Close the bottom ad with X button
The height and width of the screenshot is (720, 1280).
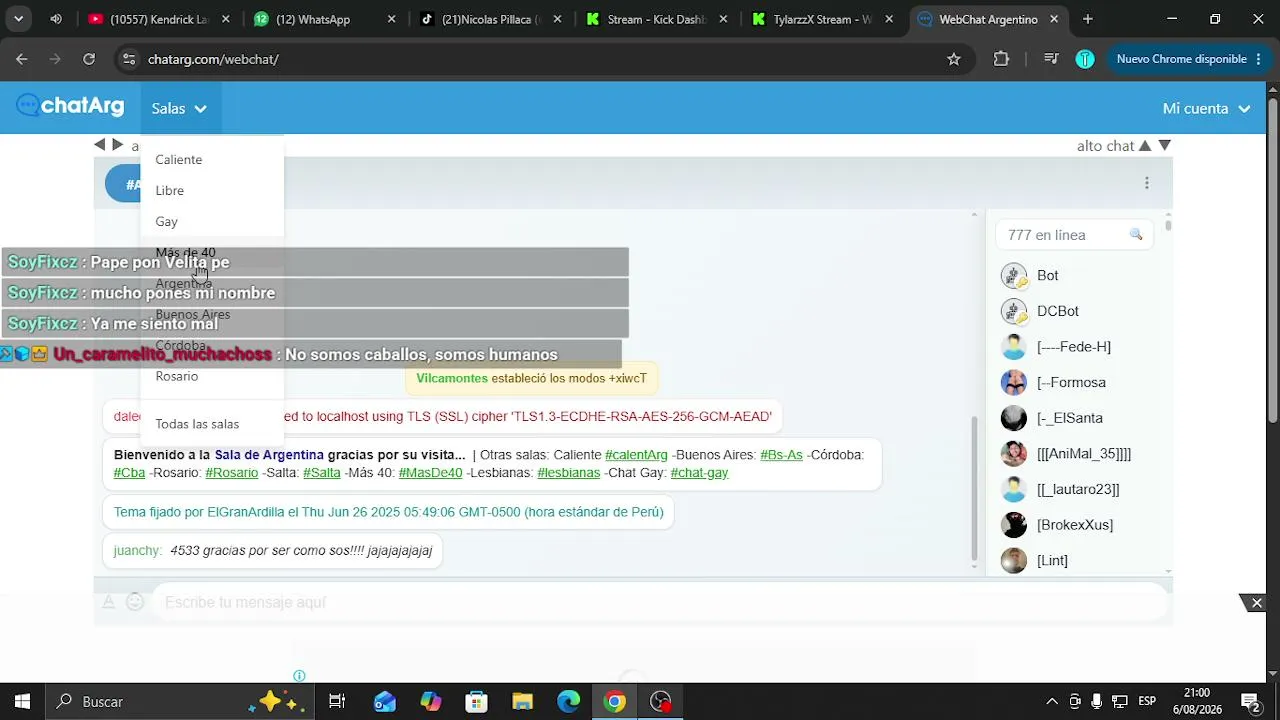pyautogui.click(x=1257, y=603)
